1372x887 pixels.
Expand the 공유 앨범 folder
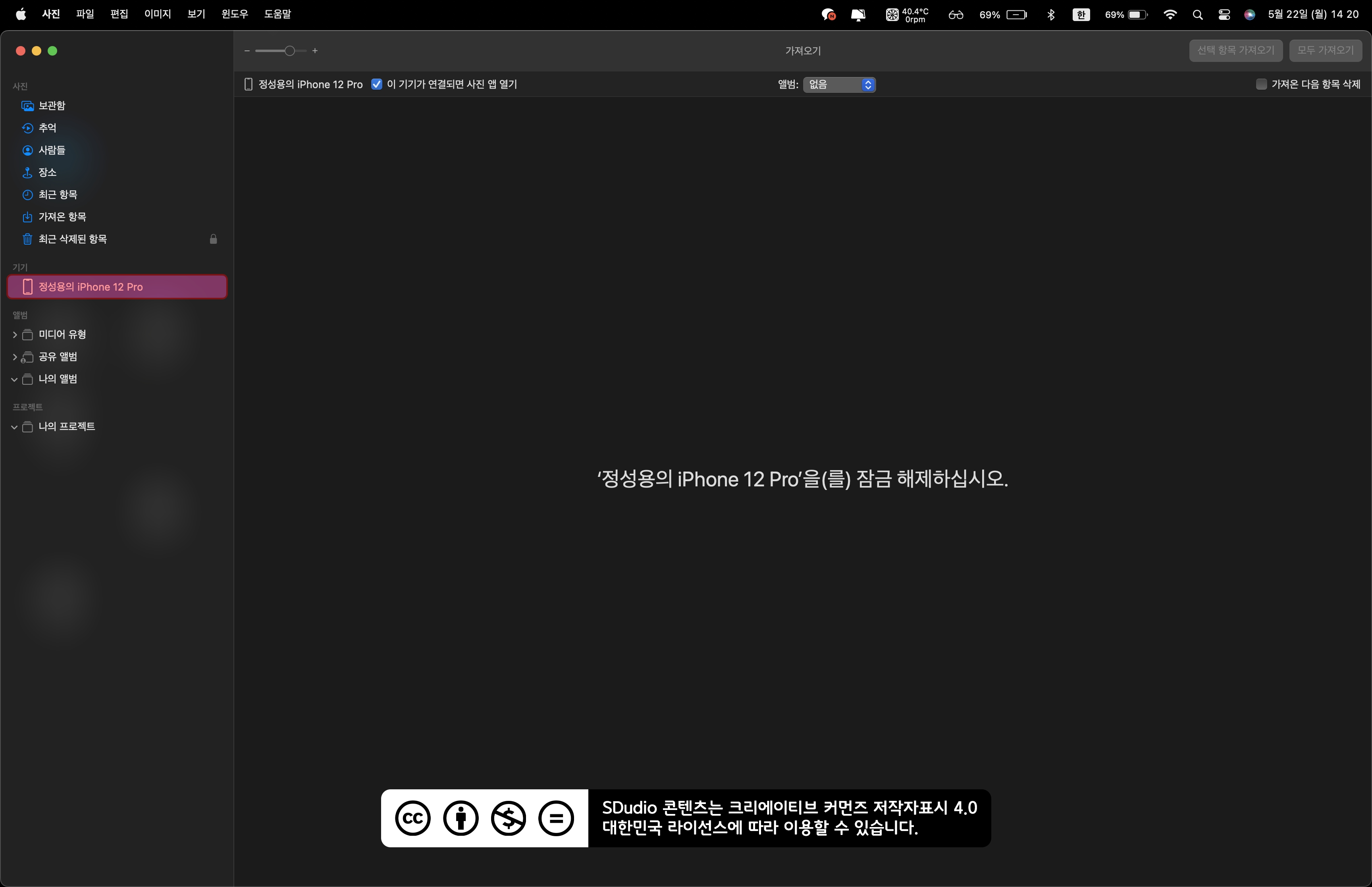[14, 357]
